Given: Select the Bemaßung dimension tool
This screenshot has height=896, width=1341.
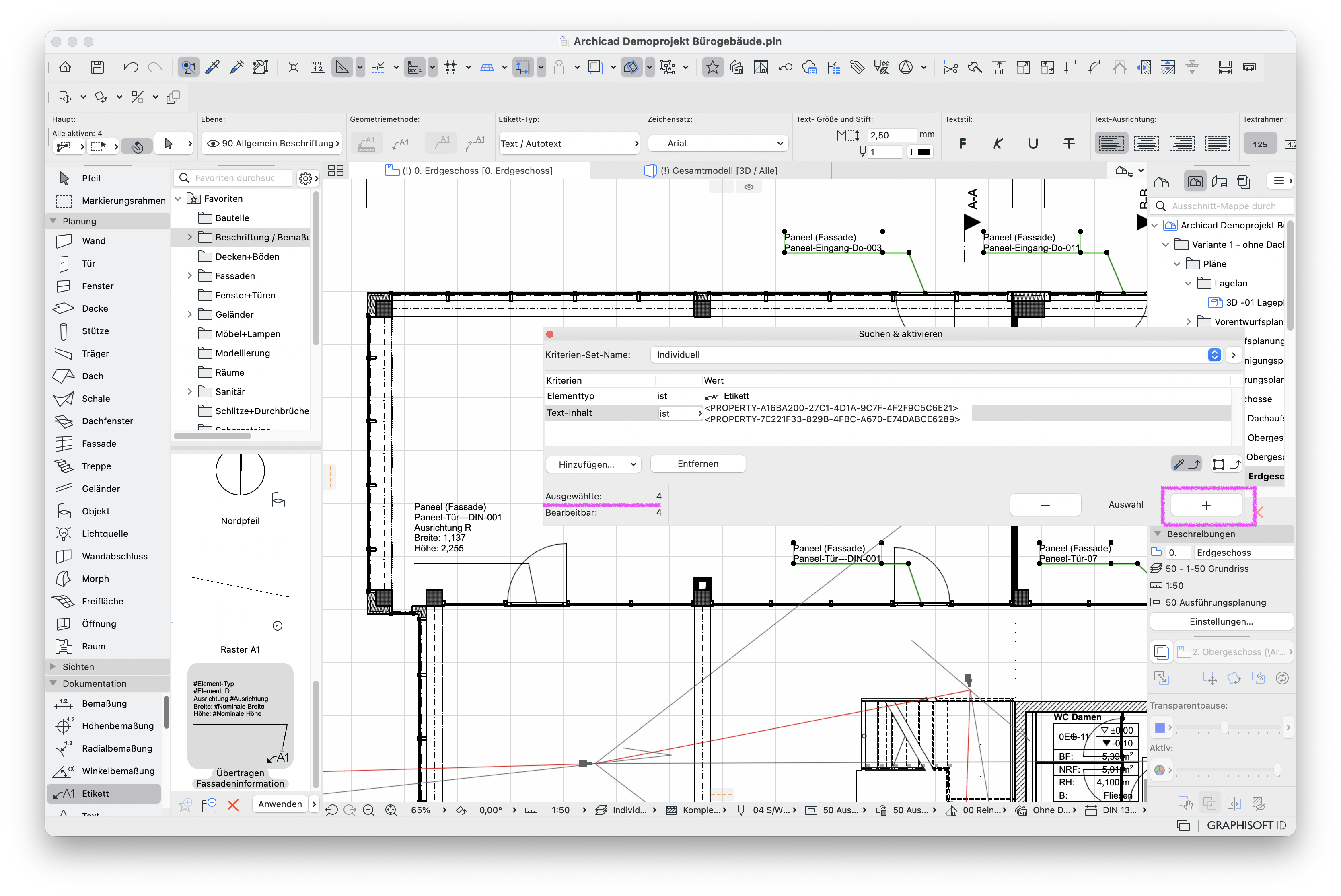Looking at the screenshot, I should pos(104,703).
